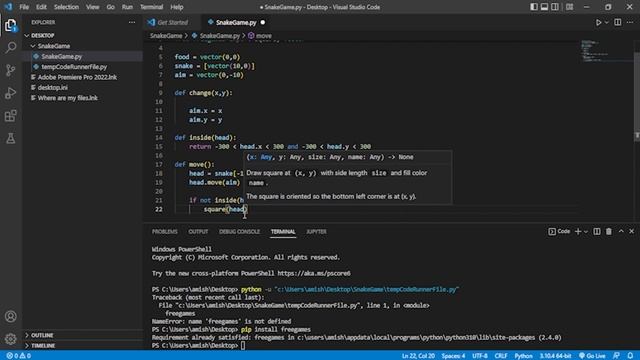Open the View menu

pyautogui.click(x=92, y=7)
